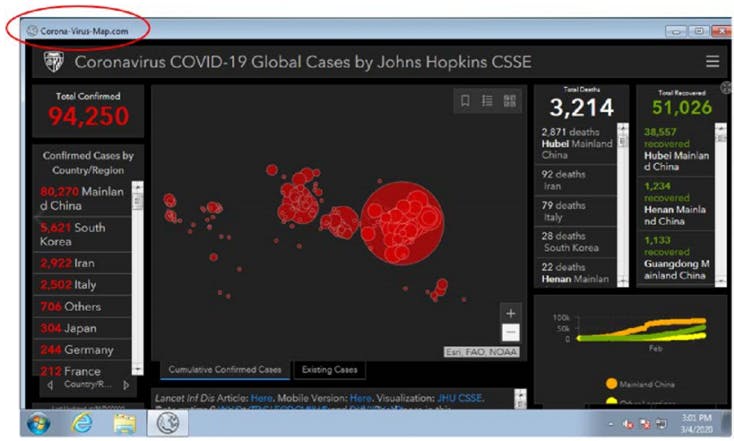Open the legend list icon above the map

(487, 101)
